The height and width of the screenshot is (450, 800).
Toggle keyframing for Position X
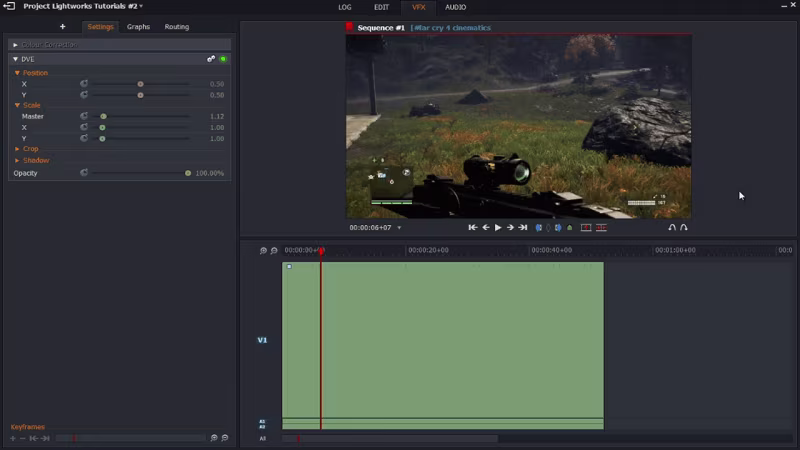tap(84, 84)
